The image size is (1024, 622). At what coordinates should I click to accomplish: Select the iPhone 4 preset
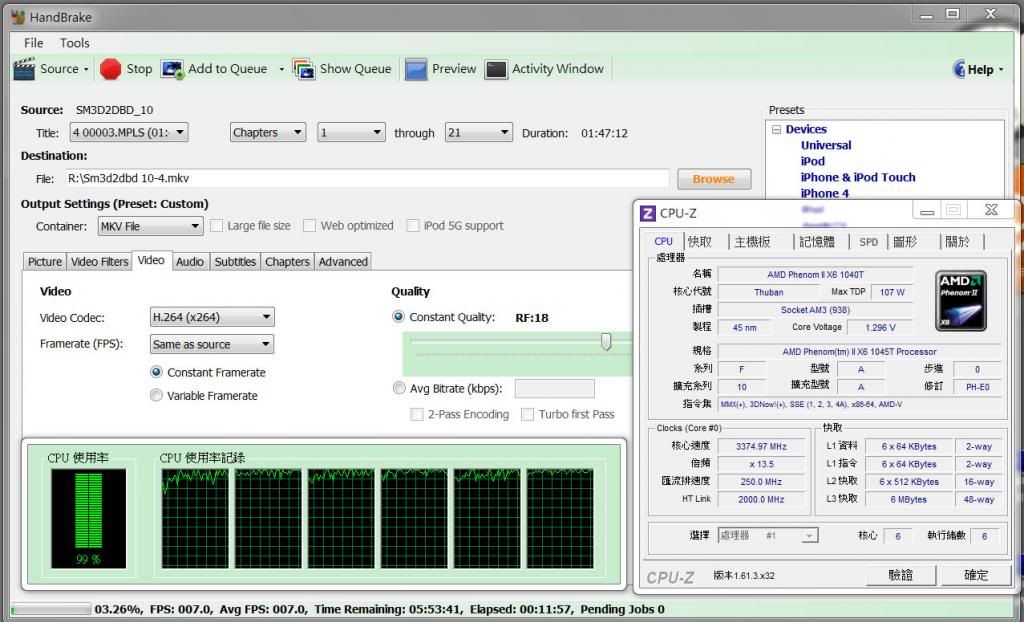[825, 193]
